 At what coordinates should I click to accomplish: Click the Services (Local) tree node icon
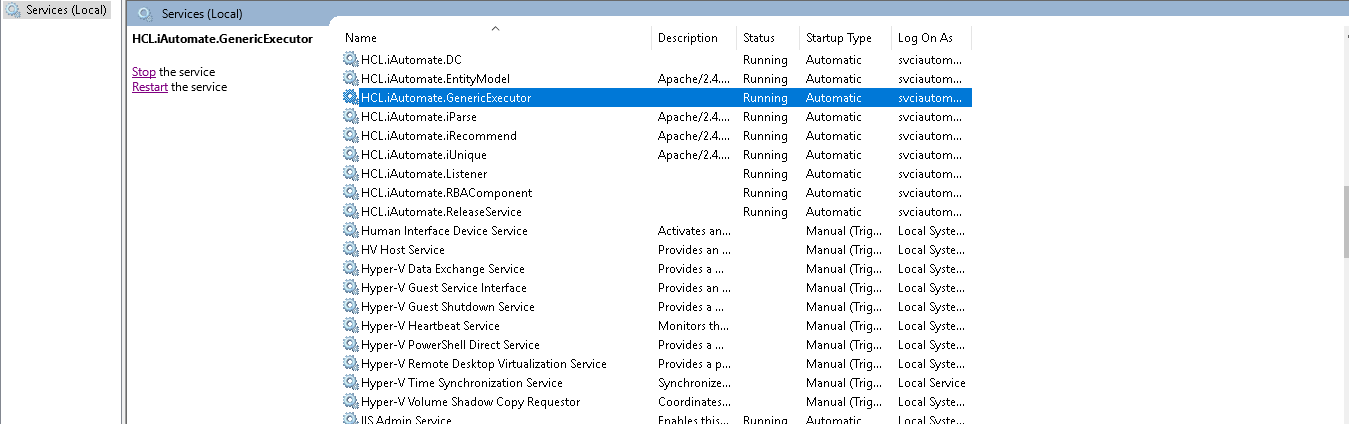pos(14,10)
